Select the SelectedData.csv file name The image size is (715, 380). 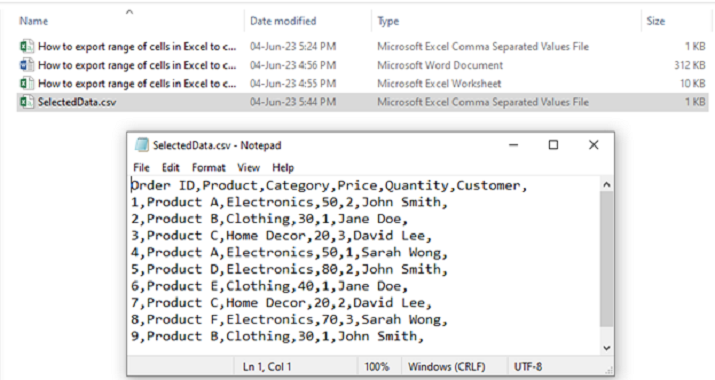77,102
